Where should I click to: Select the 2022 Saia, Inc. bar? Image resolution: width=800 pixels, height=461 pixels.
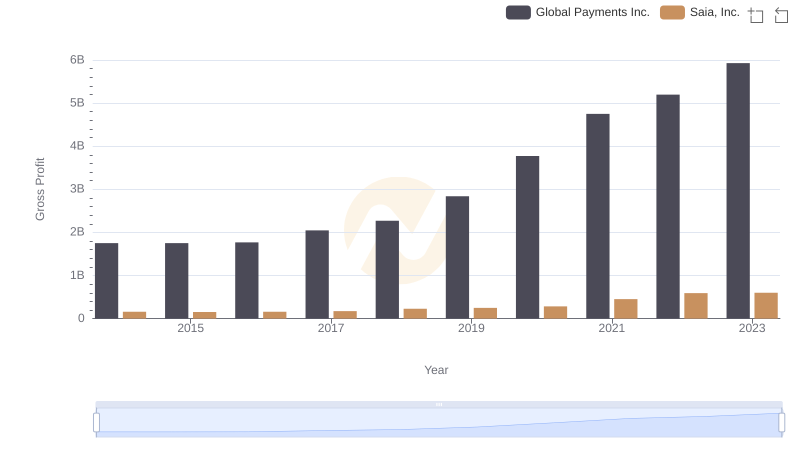coord(696,306)
